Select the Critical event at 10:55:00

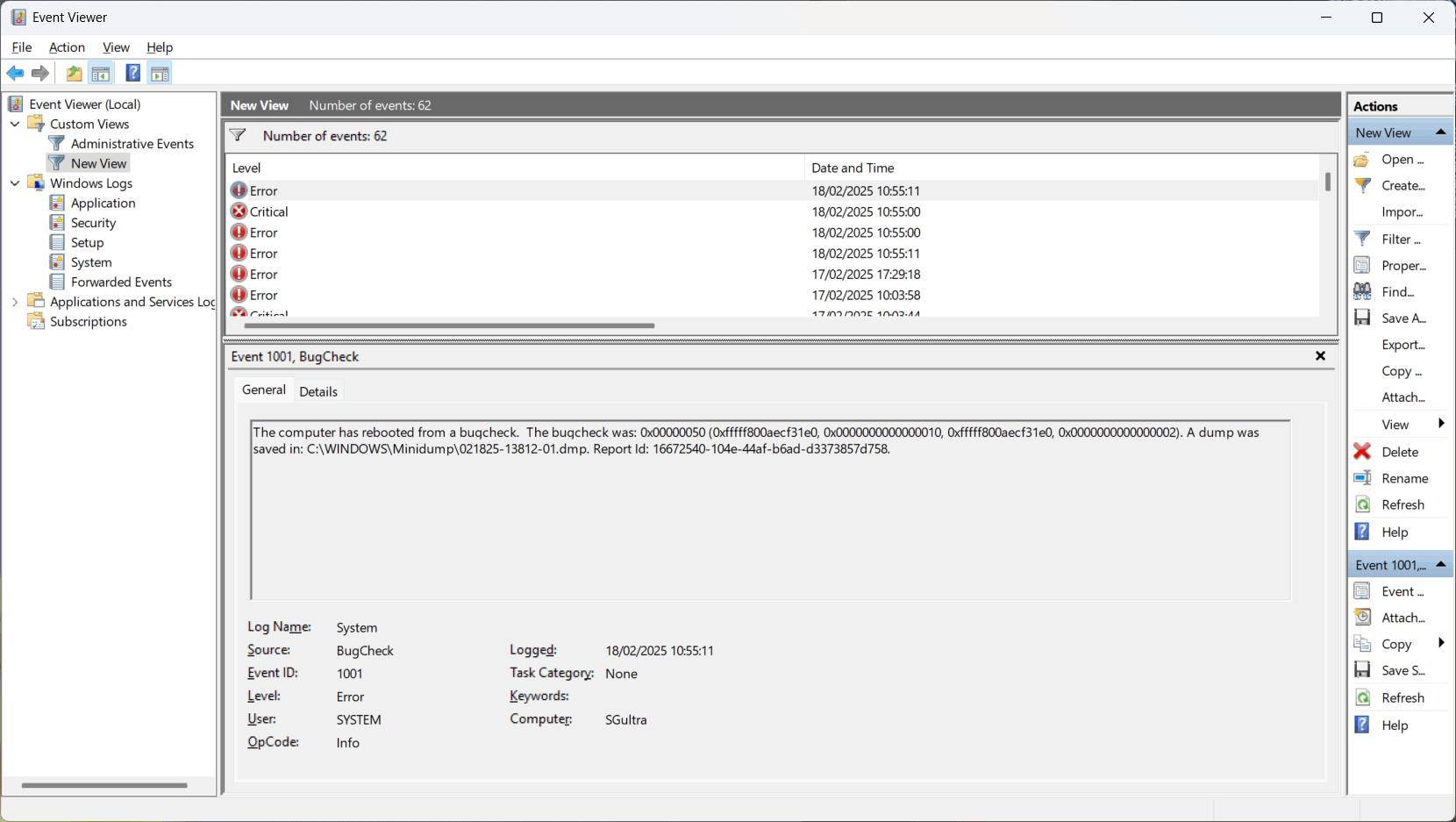[773, 211]
